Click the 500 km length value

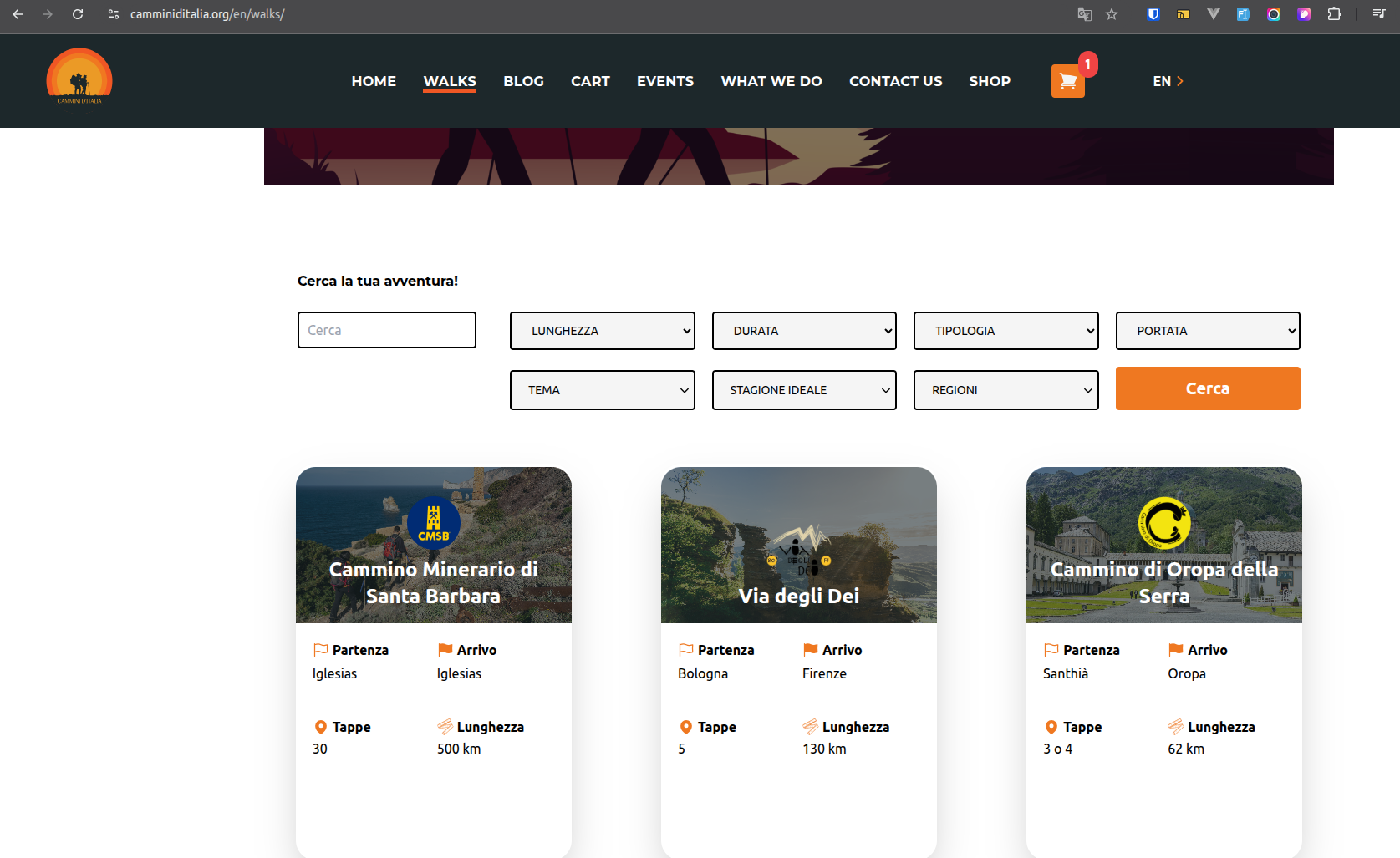tap(459, 749)
